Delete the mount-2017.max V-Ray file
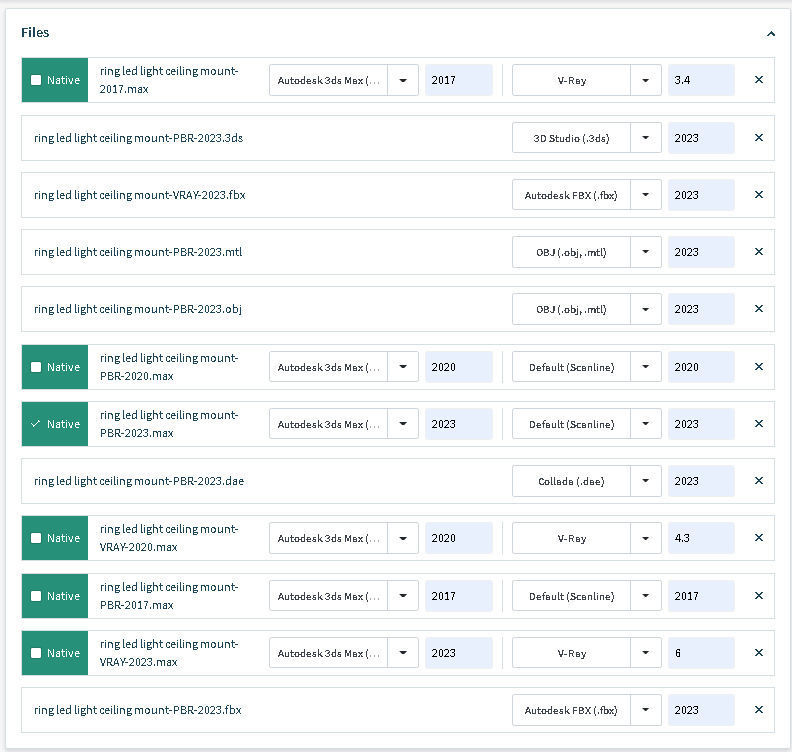Image resolution: width=792 pixels, height=752 pixels. coord(758,80)
